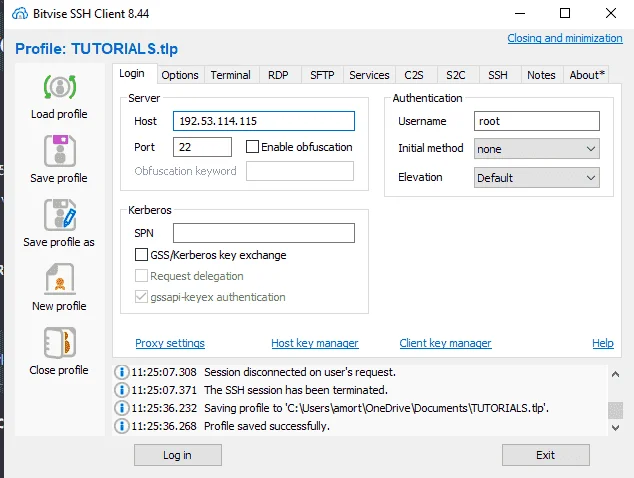
Task: Open Host key manager link
Action: [315, 343]
